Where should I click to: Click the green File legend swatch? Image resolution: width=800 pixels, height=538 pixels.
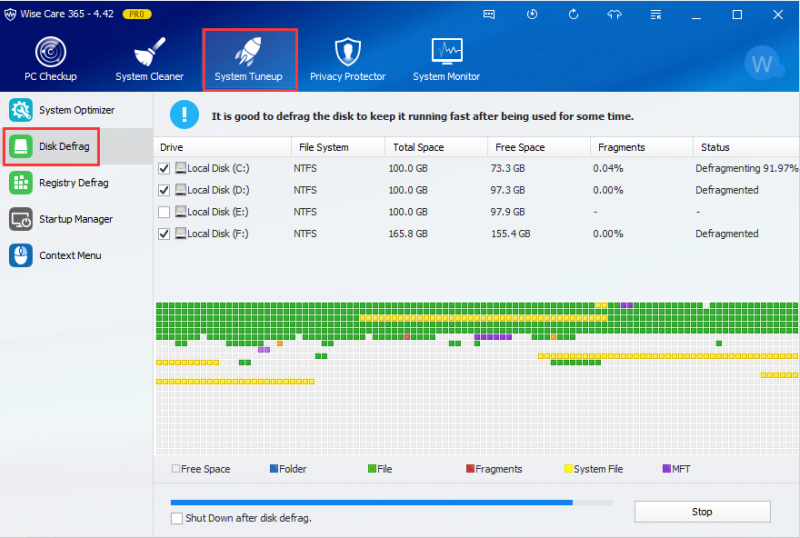click(x=372, y=469)
